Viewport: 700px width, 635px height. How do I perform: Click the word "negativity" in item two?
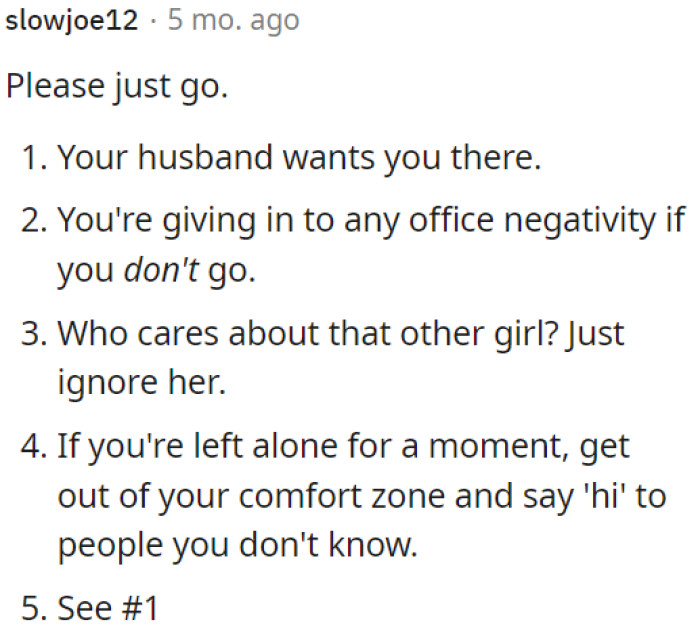coord(579,221)
